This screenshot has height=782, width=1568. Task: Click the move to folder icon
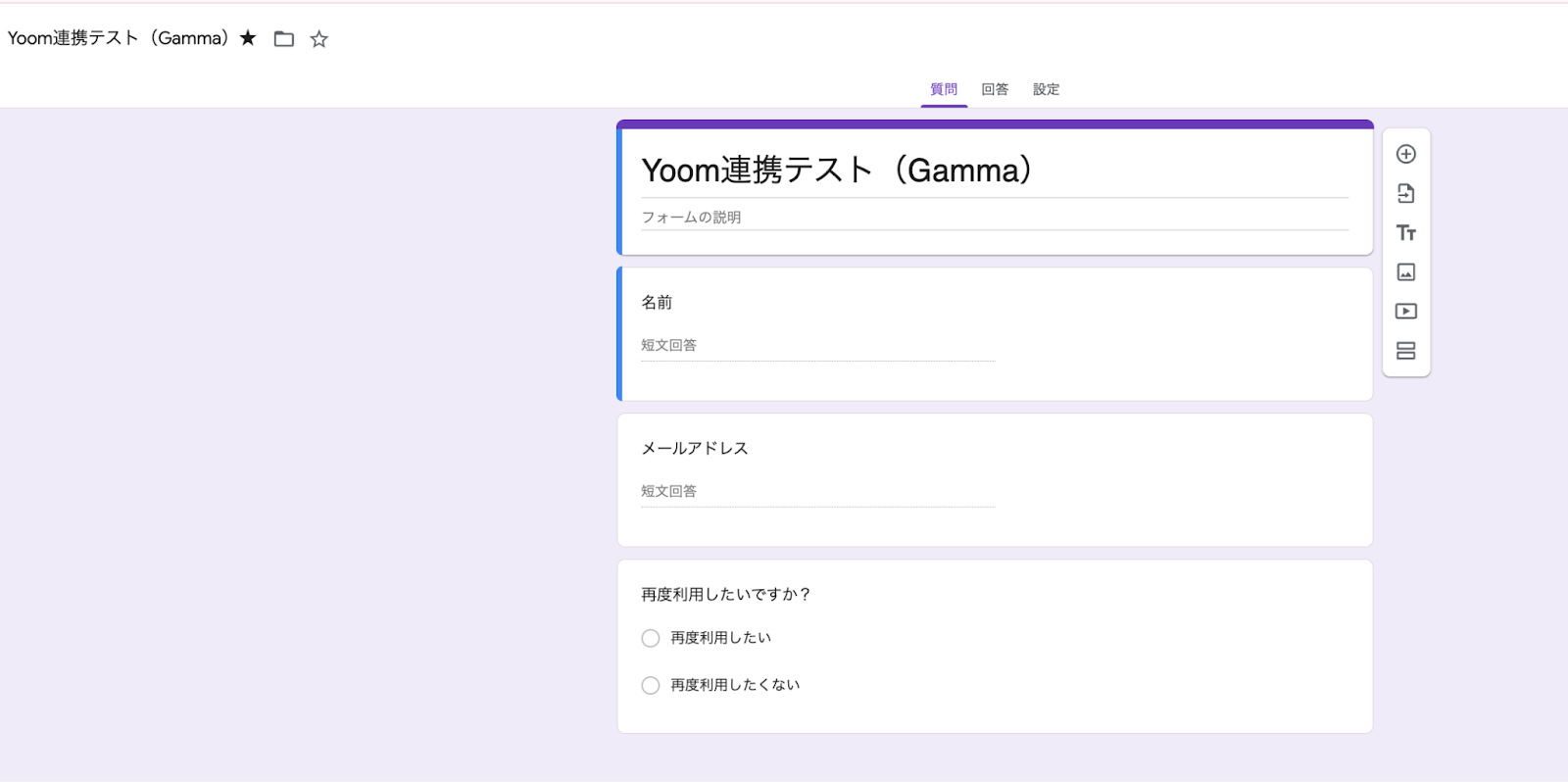point(284,39)
